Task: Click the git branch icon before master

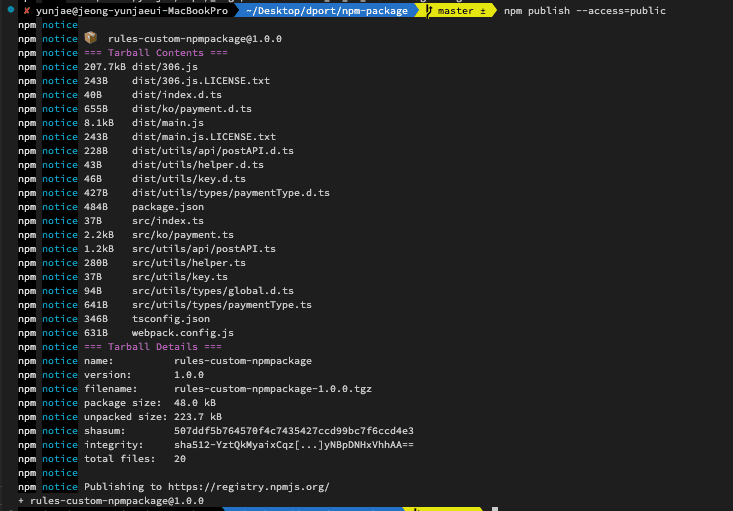Action: [430, 10]
